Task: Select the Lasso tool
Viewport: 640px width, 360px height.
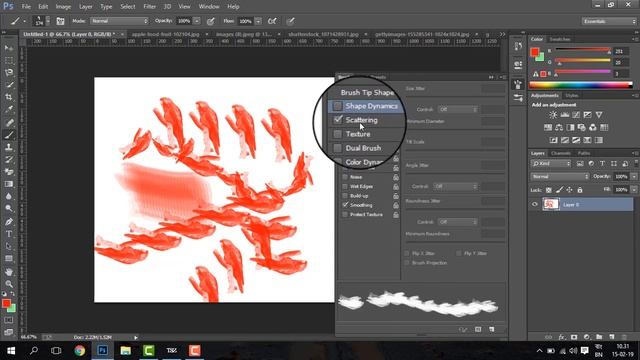Action: click(x=9, y=73)
